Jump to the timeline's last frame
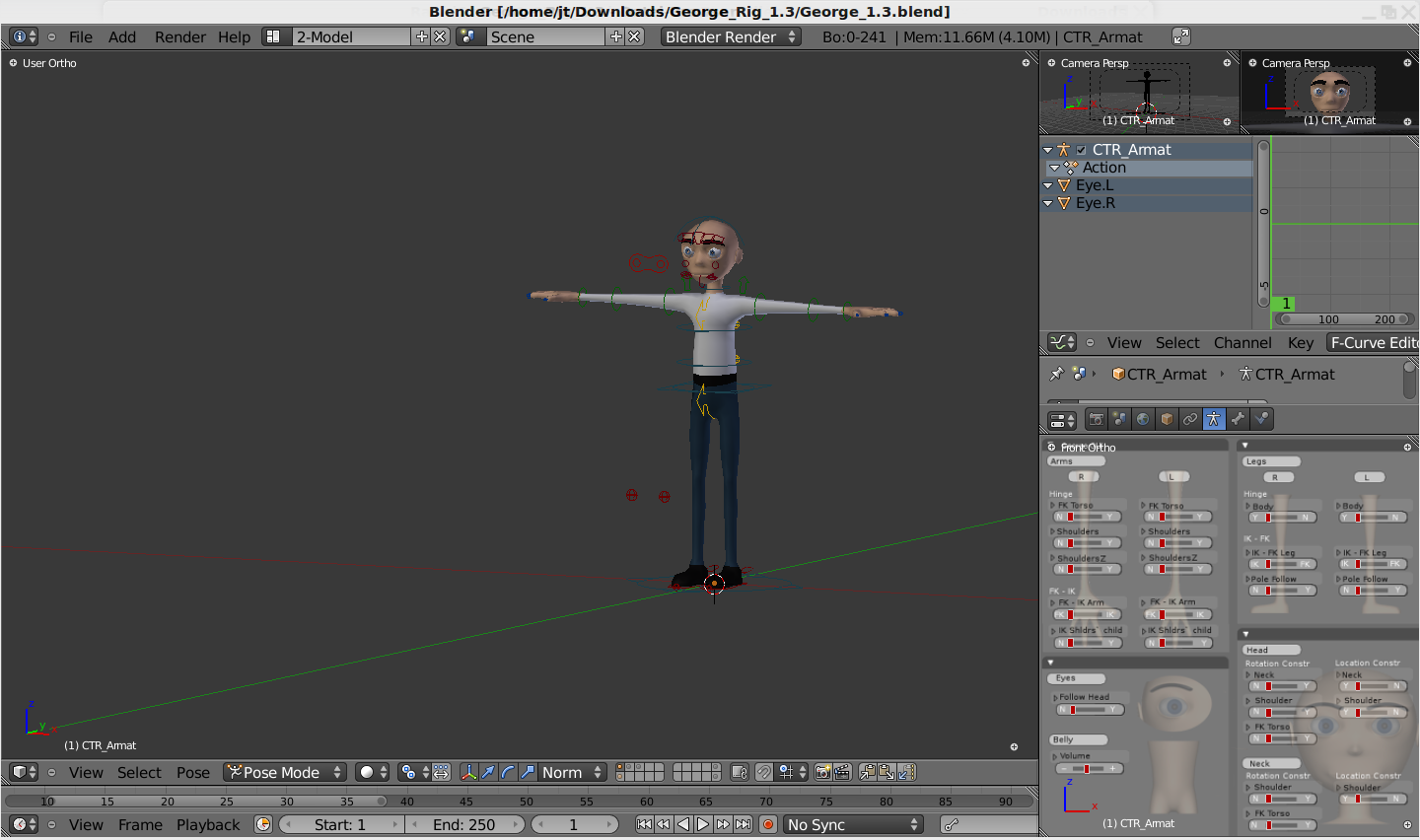Screen dimensions: 1420x840 pyautogui.click(x=744, y=824)
